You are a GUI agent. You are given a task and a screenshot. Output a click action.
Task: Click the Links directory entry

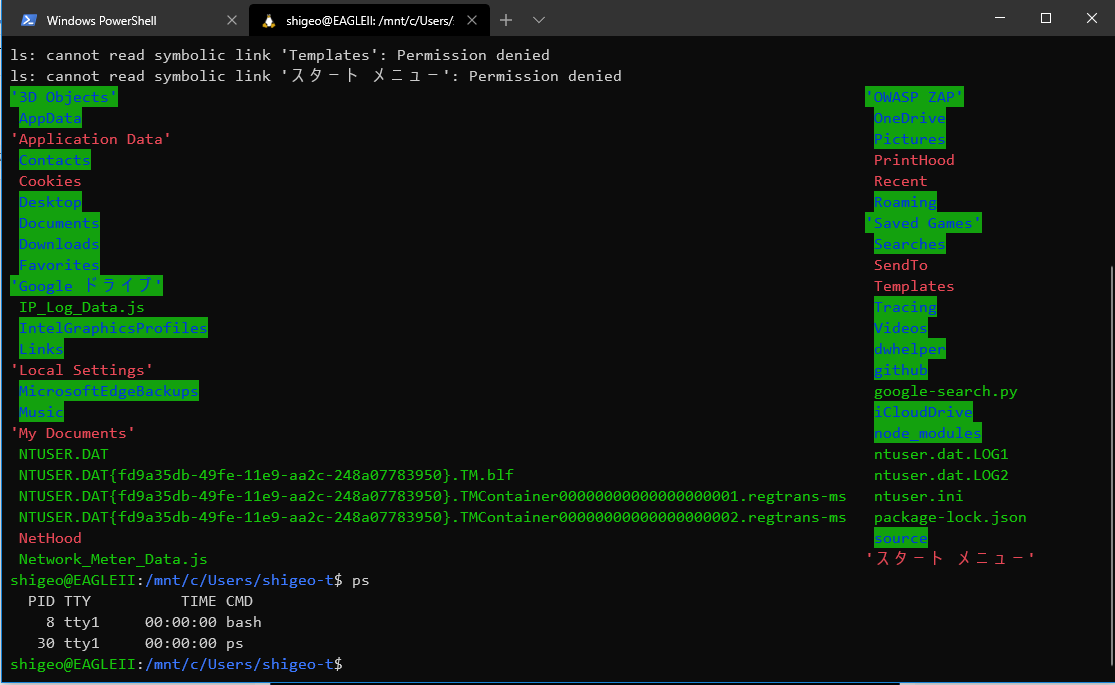click(41, 349)
